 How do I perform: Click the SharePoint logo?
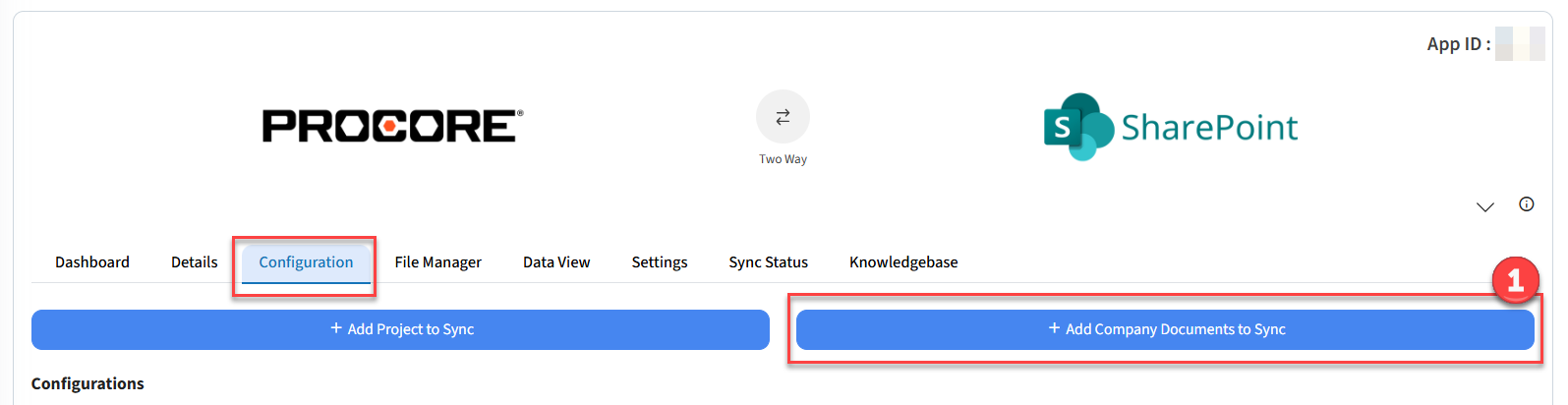point(1170,127)
